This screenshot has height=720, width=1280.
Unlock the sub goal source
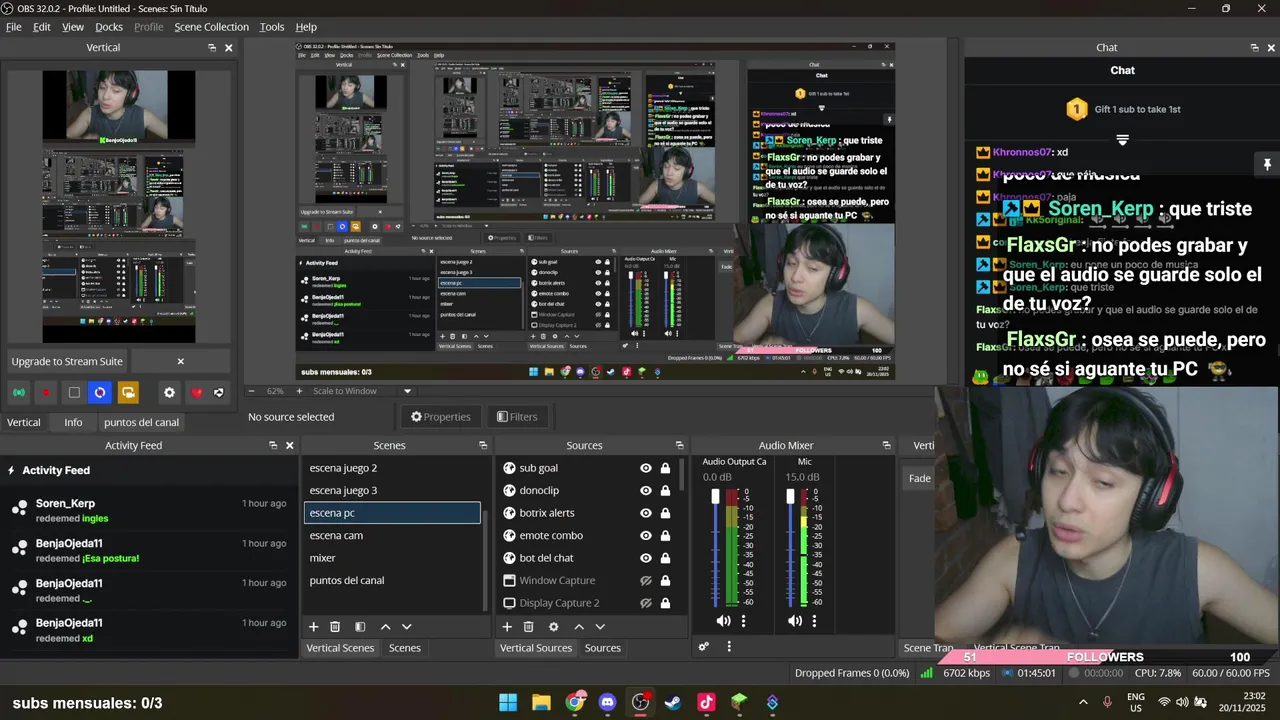pos(665,468)
